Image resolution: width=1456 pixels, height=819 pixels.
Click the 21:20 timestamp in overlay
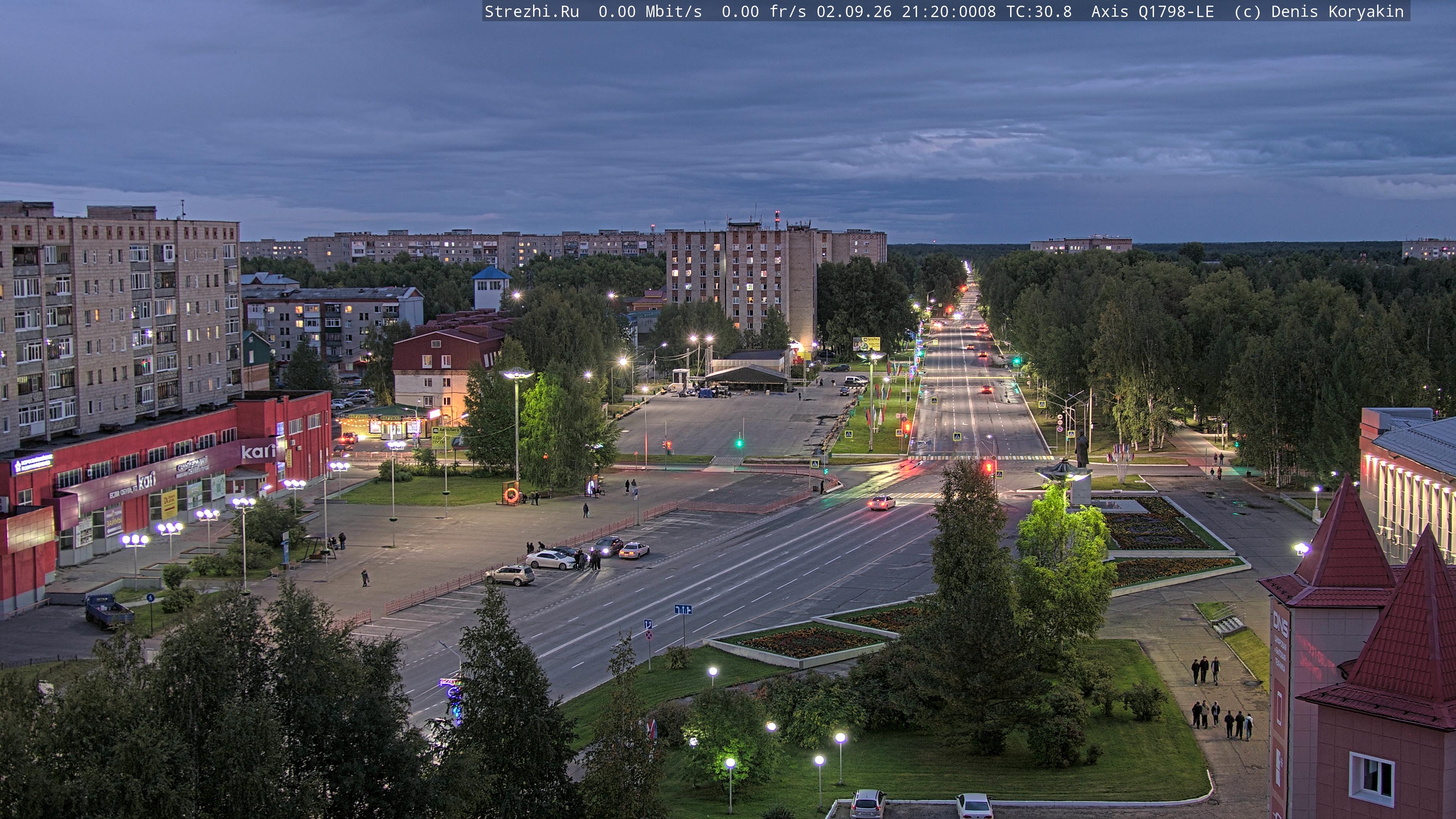pyautogui.click(x=925, y=11)
